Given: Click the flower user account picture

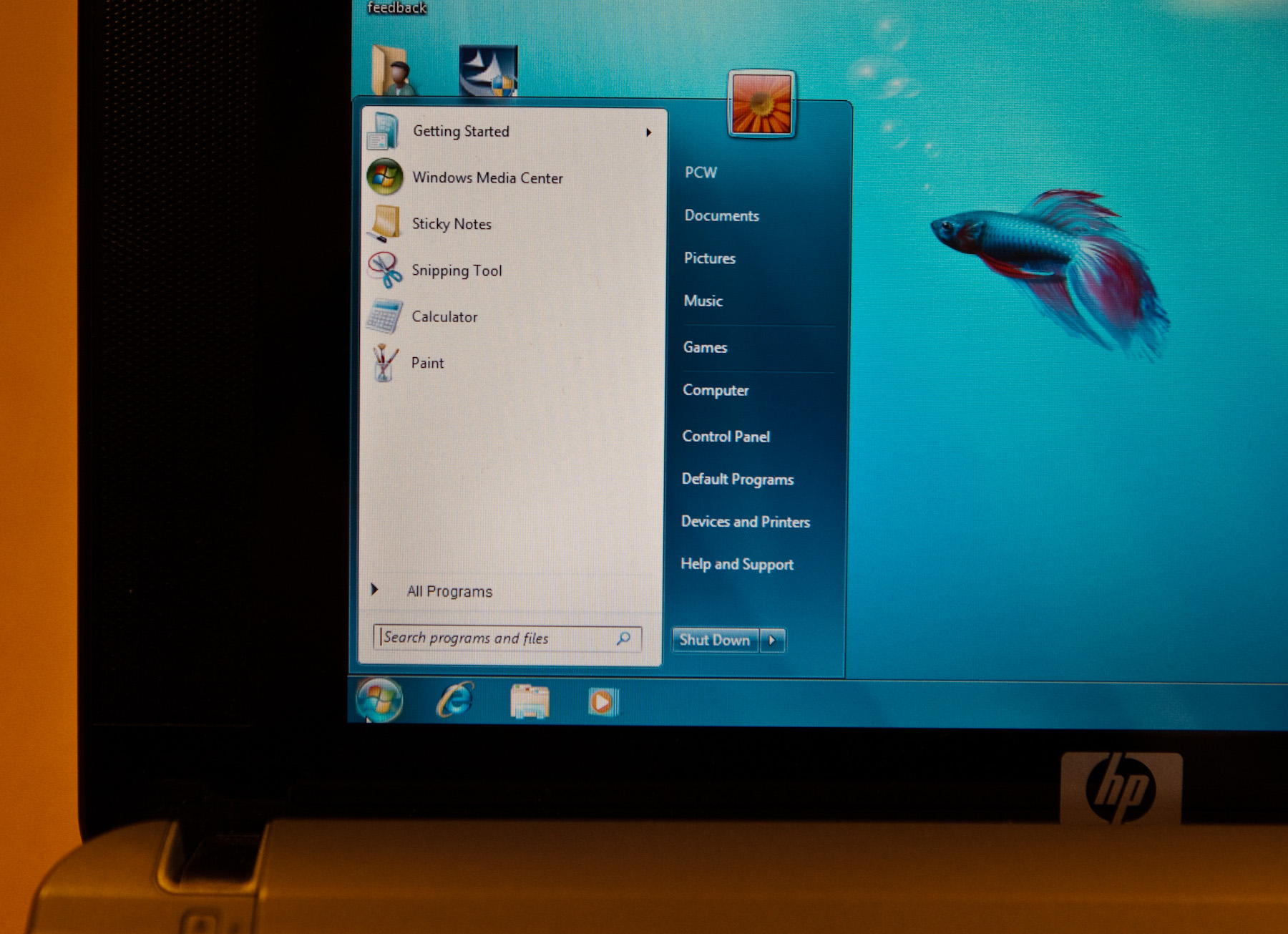Looking at the screenshot, I should [761, 104].
